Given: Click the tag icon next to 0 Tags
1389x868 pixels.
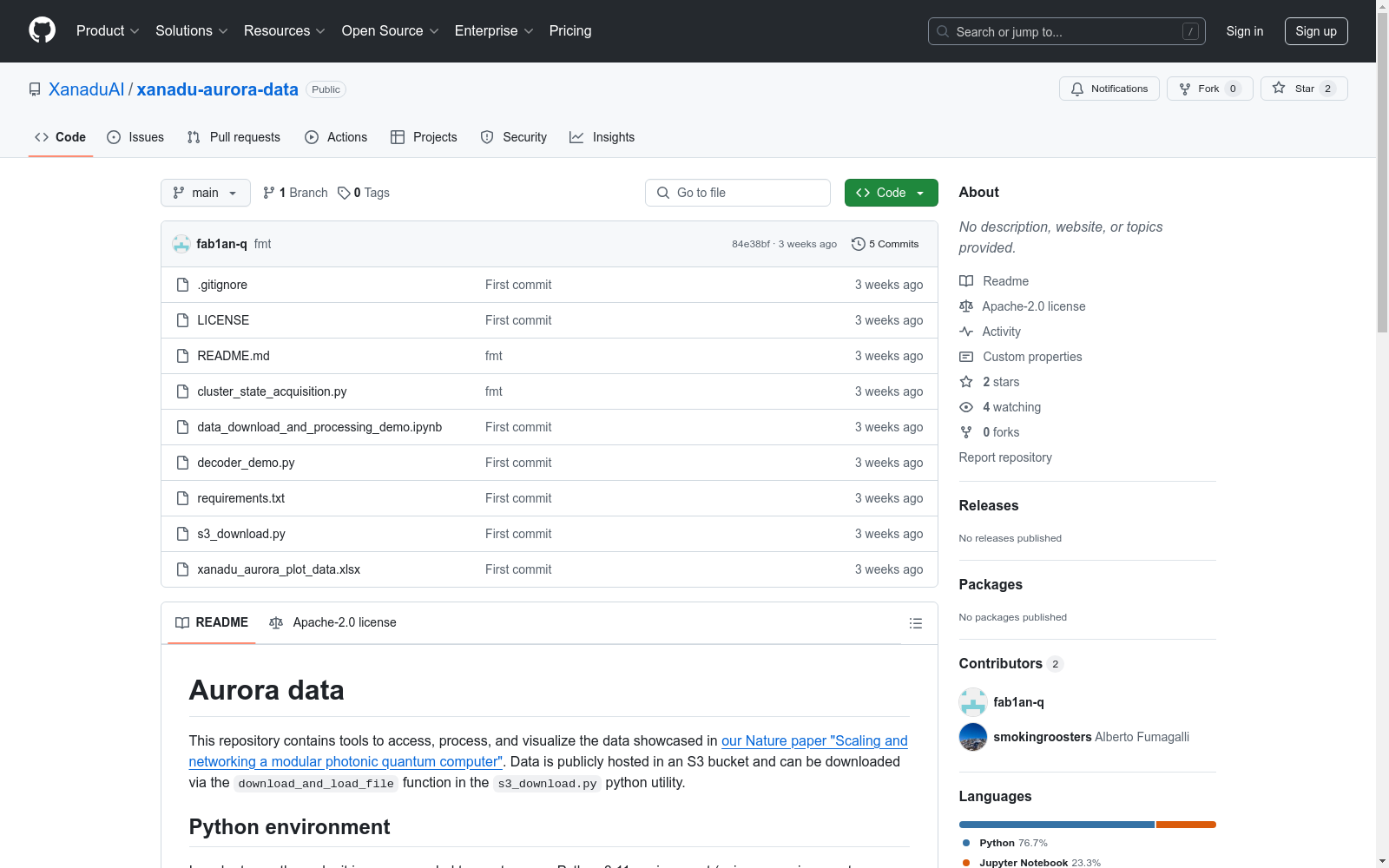Looking at the screenshot, I should point(344,193).
